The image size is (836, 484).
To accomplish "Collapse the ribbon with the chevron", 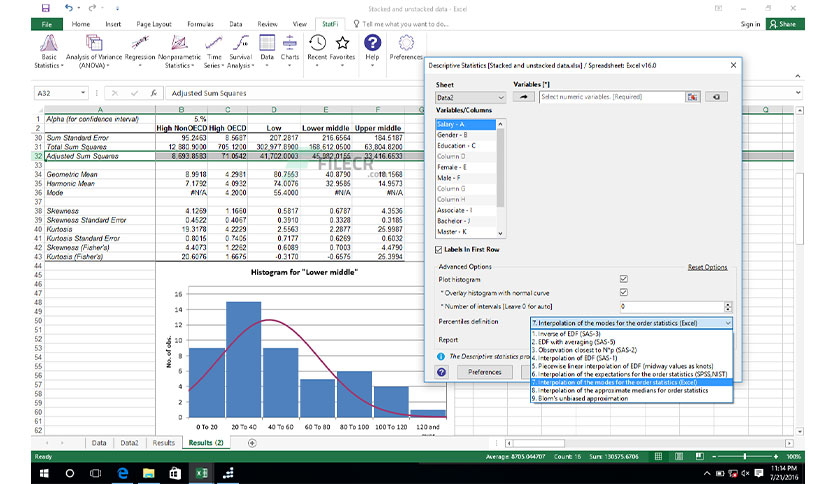I will 798,76.
